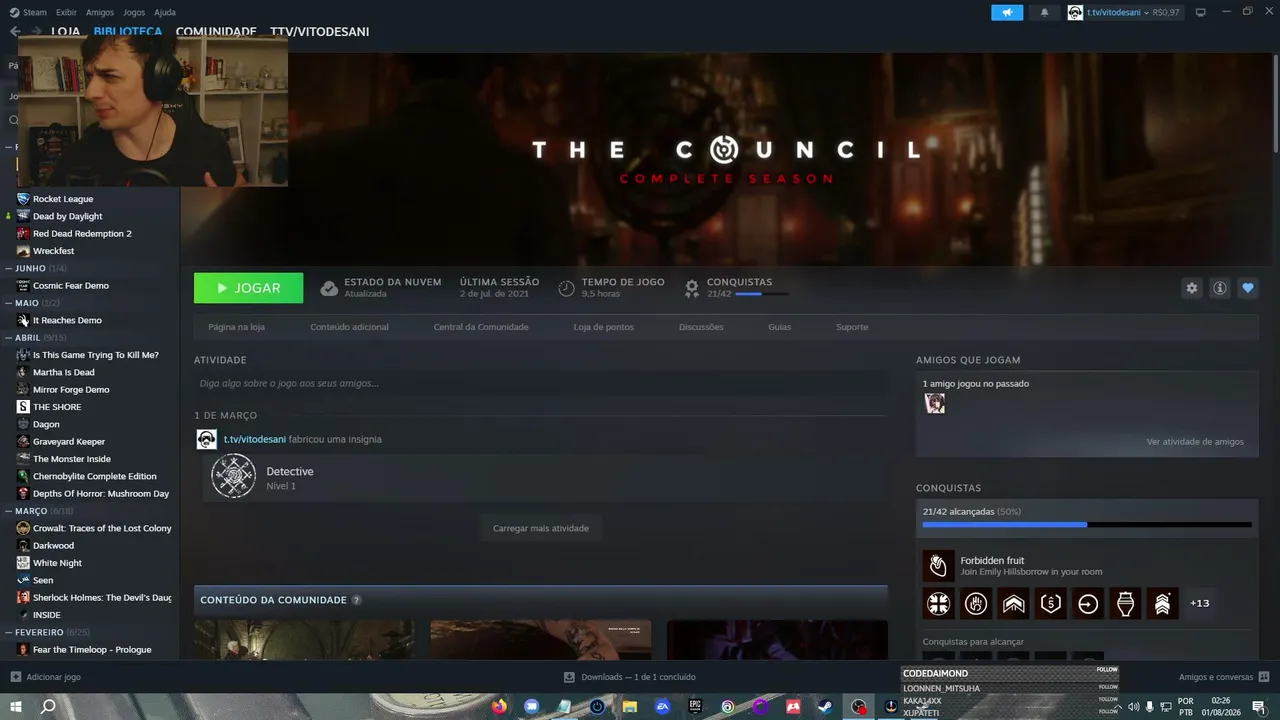
Task: Open the Loja de pontos tab
Action: [x=604, y=327]
